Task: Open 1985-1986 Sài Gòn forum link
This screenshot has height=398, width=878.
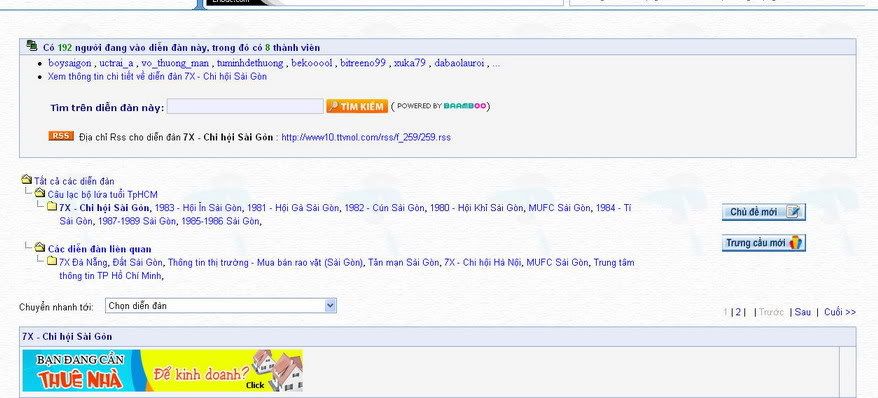Action: (x=220, y=221)
